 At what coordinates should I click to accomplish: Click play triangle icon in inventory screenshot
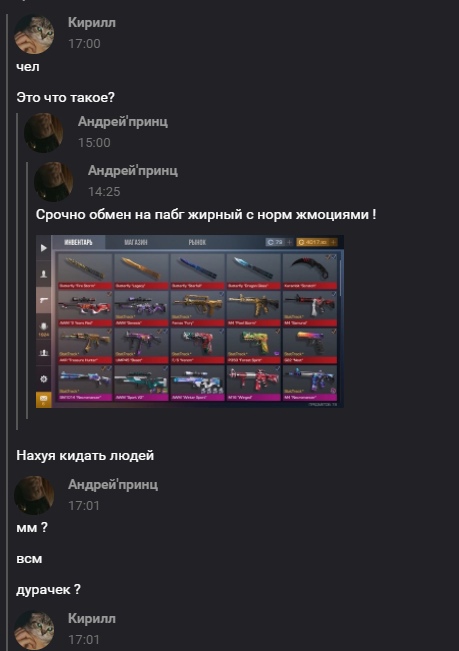point(44,248)
